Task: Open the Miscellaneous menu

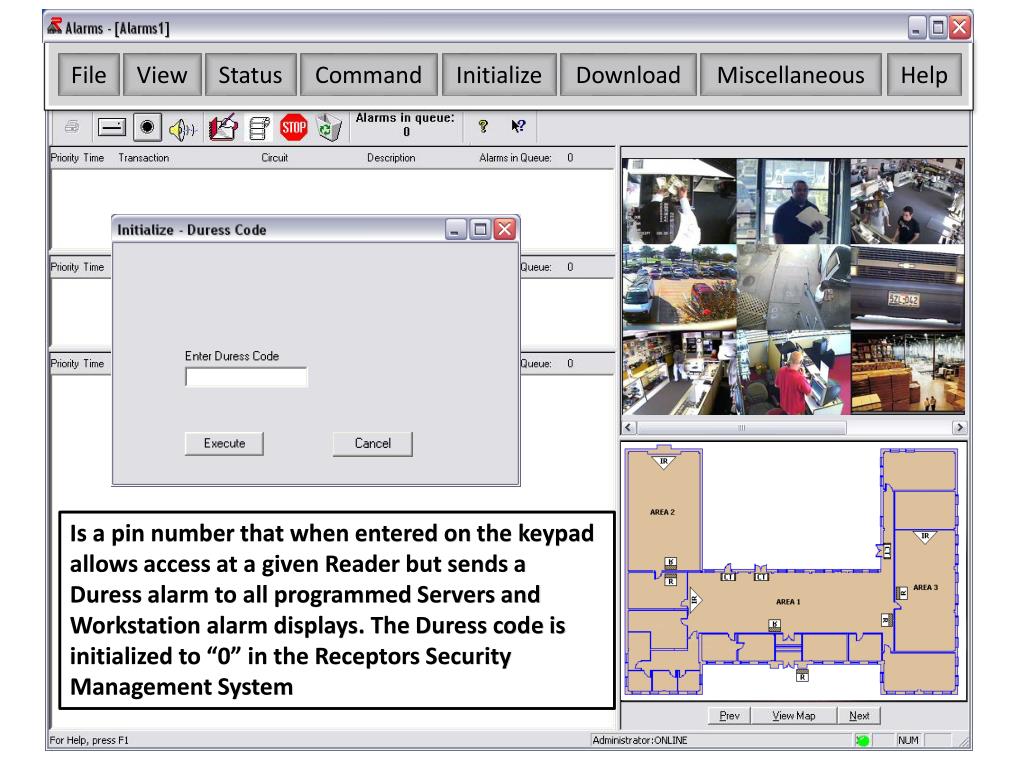Action: [x=790, y=75]
